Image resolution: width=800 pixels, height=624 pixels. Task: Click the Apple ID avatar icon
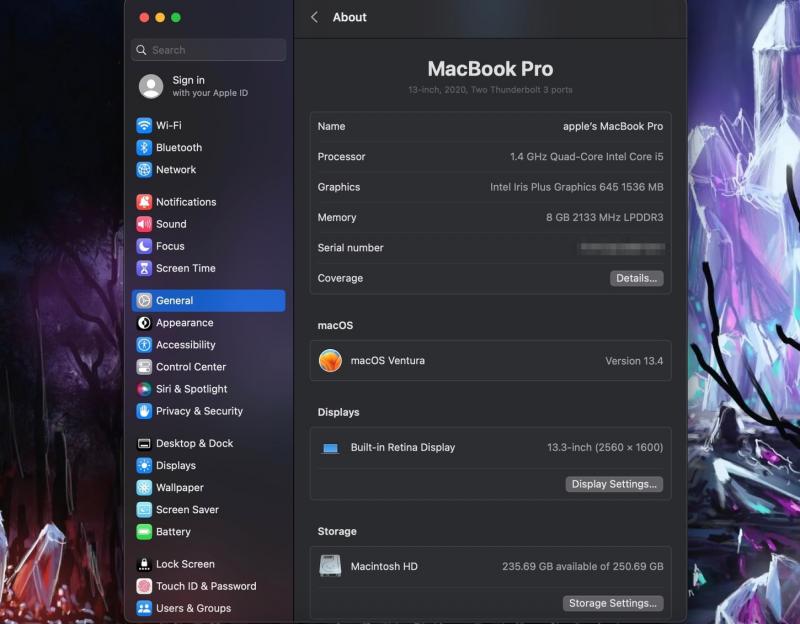coord(151,86)
